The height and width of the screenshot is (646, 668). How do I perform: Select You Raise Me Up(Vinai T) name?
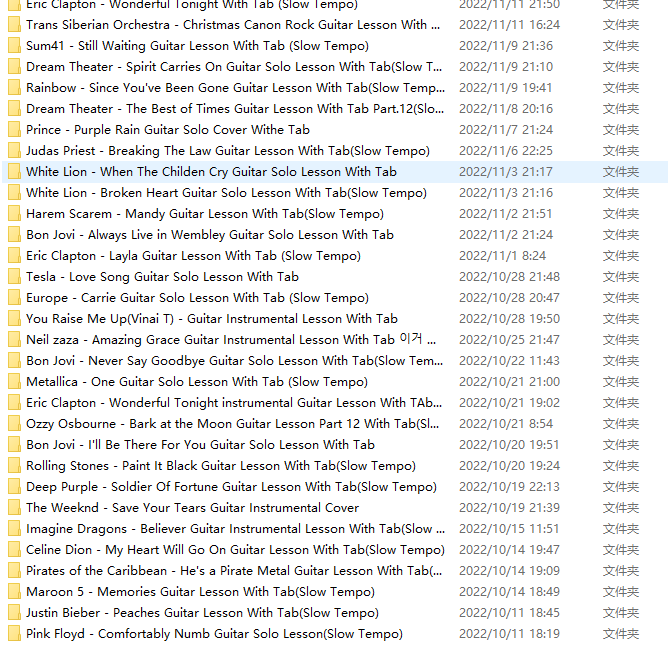click(x=212, y=319)
